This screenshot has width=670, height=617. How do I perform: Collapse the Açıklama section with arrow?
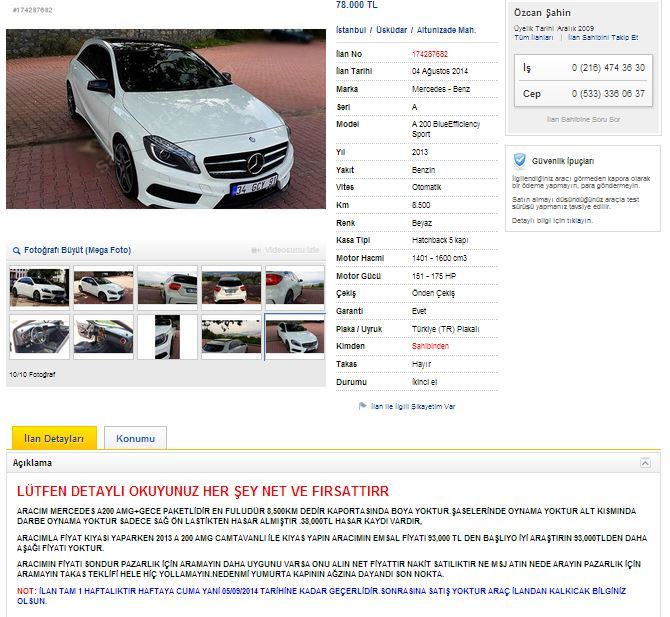point(645,463)
